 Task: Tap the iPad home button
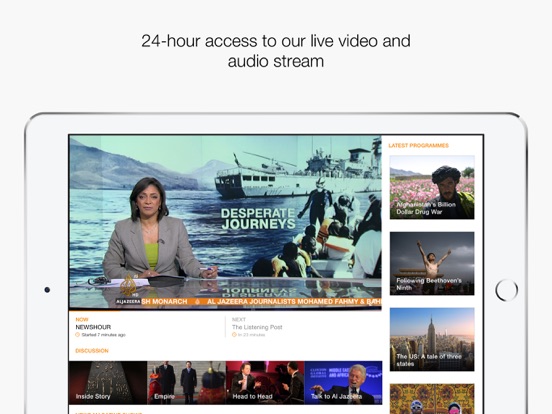[506, 290]
